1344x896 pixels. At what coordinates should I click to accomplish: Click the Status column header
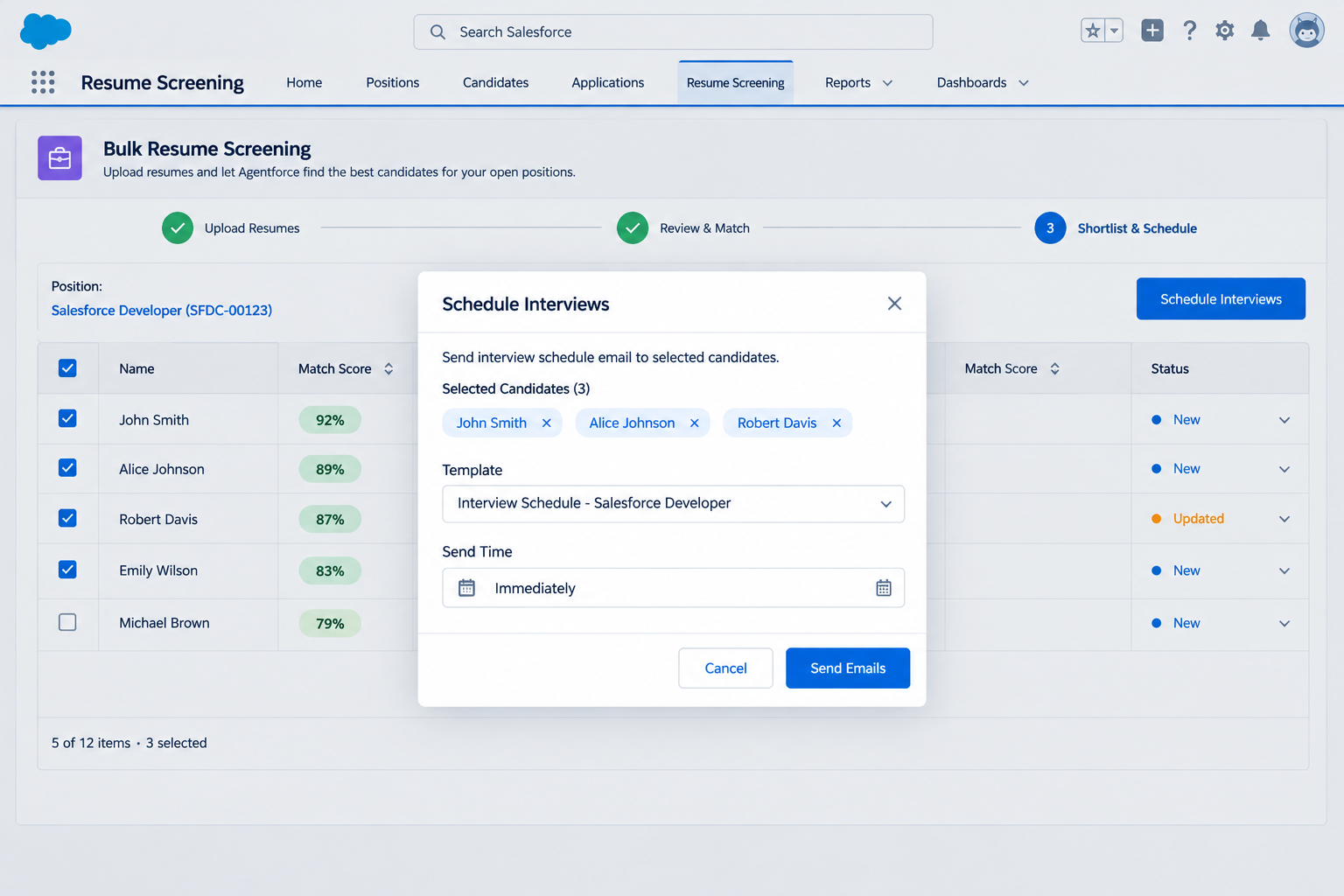coord(1170,368)
